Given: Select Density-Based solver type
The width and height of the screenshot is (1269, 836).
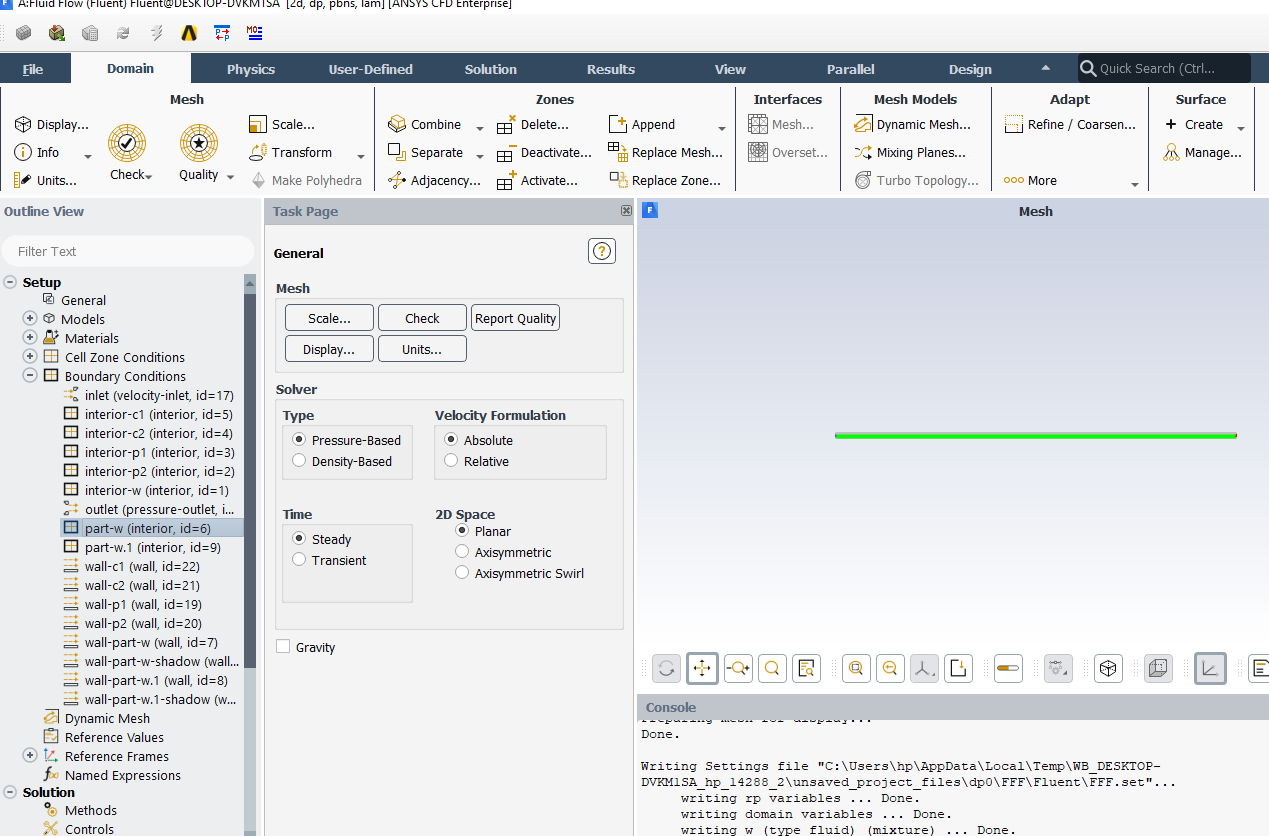Looking at the screenshot, I should [x=299, y=461].
